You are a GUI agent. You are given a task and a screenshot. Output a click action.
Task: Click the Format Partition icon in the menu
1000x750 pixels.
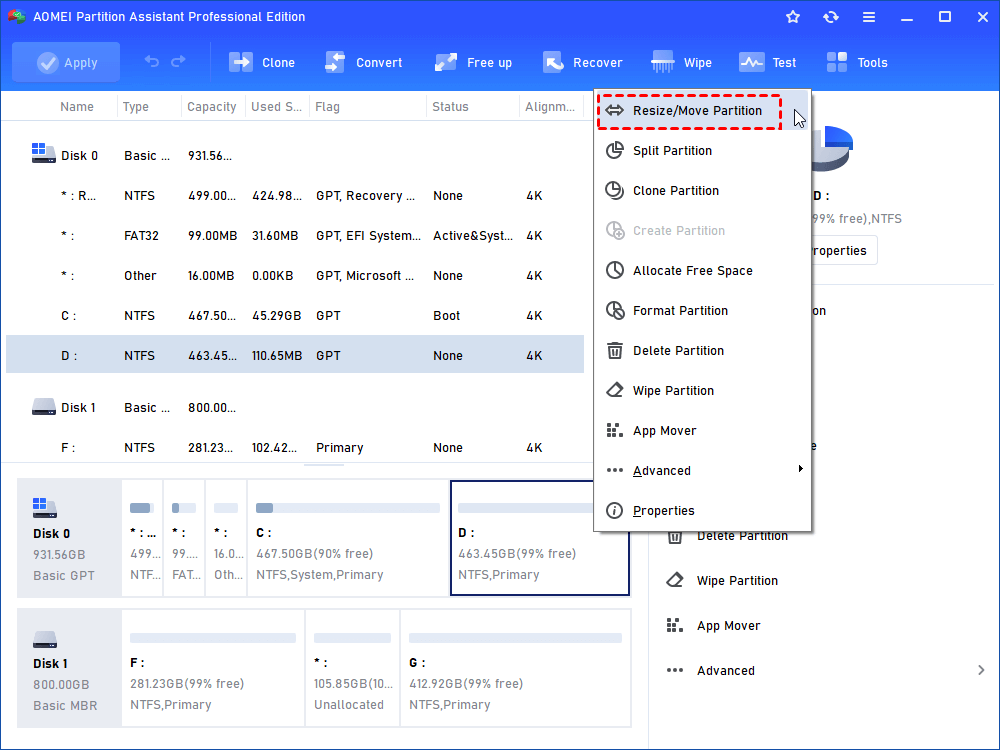(x=615, y=311)
